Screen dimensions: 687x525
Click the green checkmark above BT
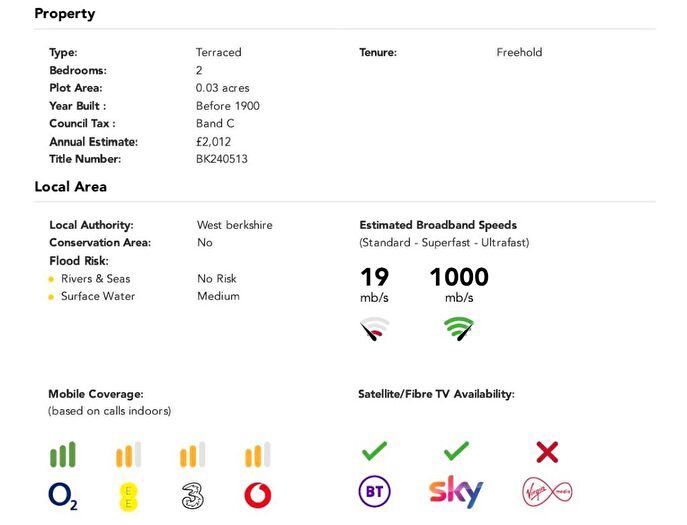coord(374,452)
